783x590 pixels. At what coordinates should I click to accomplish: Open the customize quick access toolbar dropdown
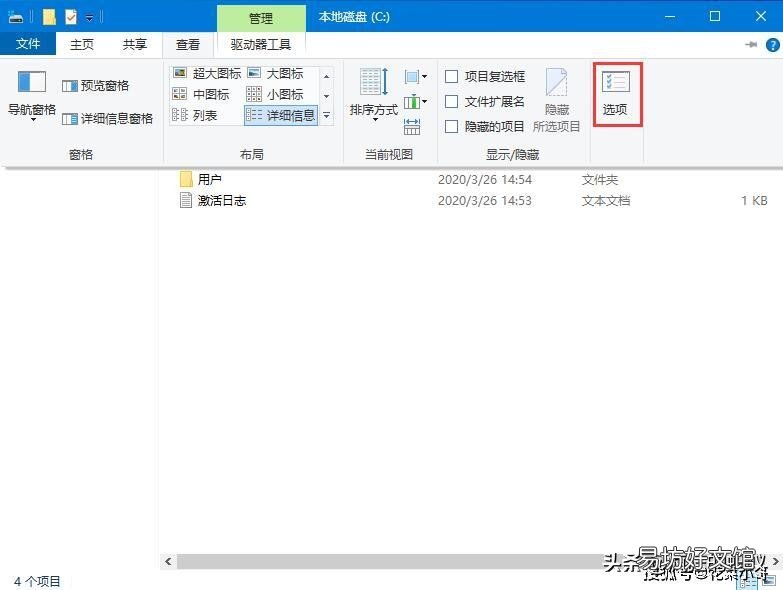coord(89,18)
